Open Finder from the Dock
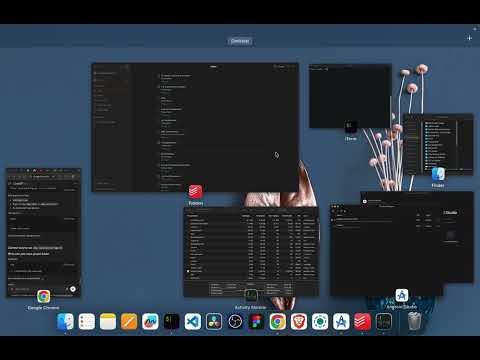480x360 pixels. (x=65, y=322)
